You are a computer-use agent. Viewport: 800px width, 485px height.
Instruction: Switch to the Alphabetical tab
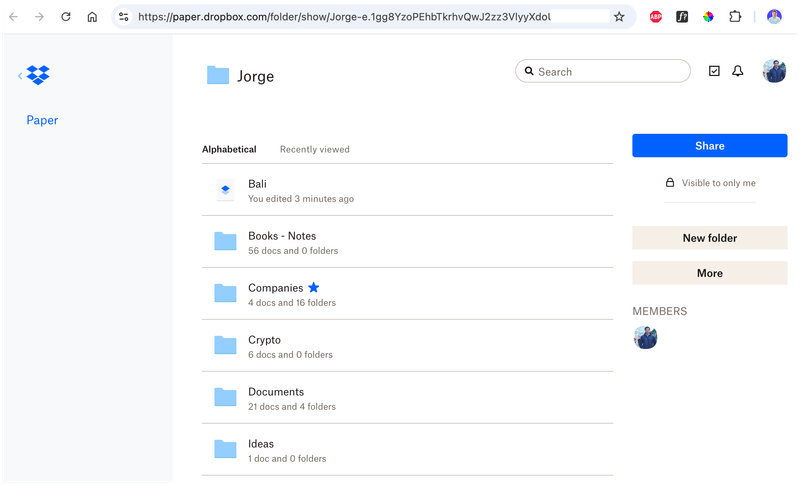pyautogui.click(x=229, y=150)
